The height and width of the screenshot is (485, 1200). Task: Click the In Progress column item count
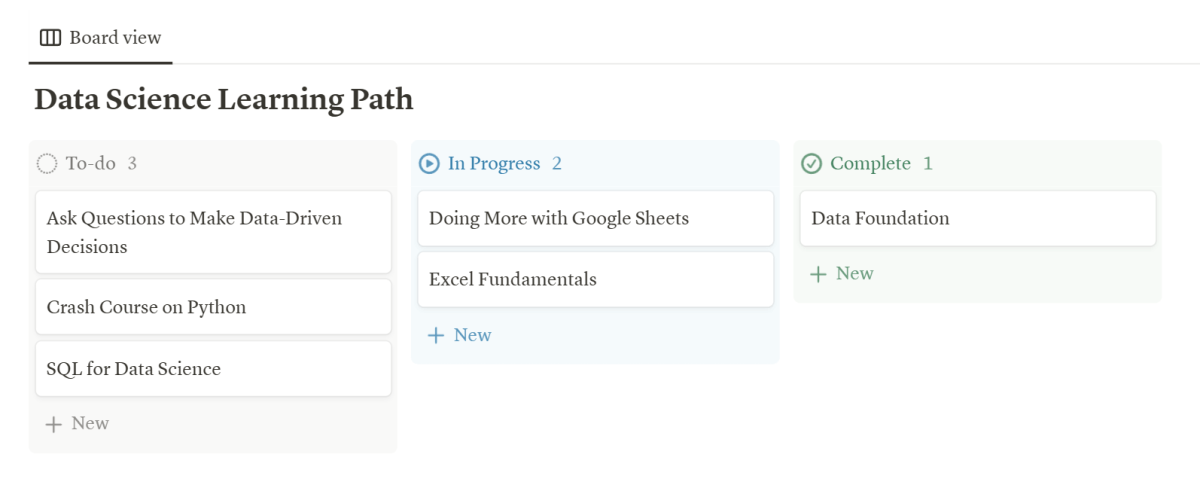[557, 163]
